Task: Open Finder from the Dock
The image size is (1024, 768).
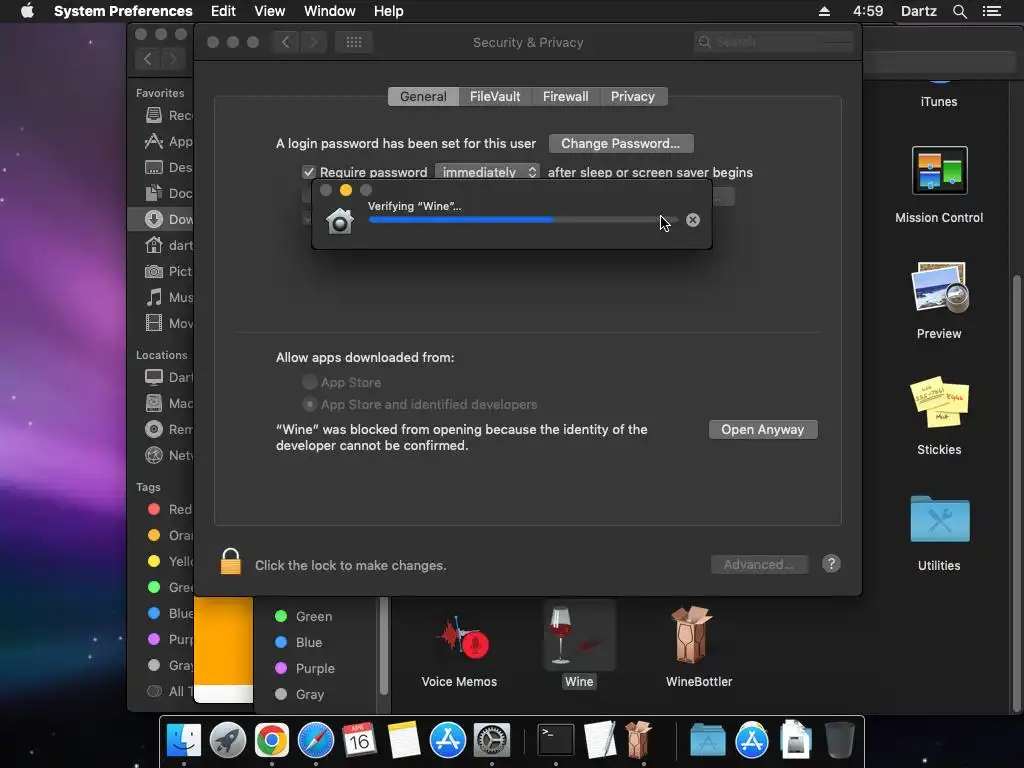Action: (x=184, y=740)
